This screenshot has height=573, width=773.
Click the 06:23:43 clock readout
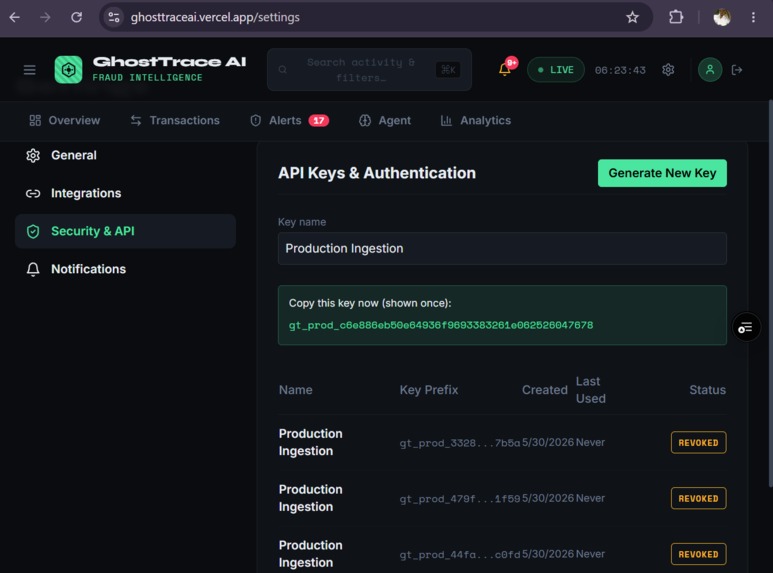tap(620, 70)
